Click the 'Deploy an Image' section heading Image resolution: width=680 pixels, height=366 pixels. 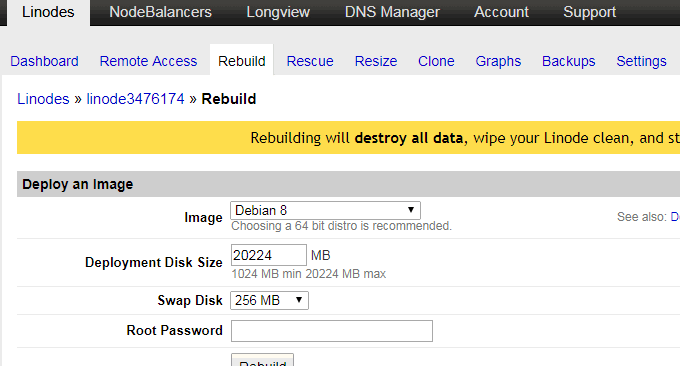[x=78, y=184]
